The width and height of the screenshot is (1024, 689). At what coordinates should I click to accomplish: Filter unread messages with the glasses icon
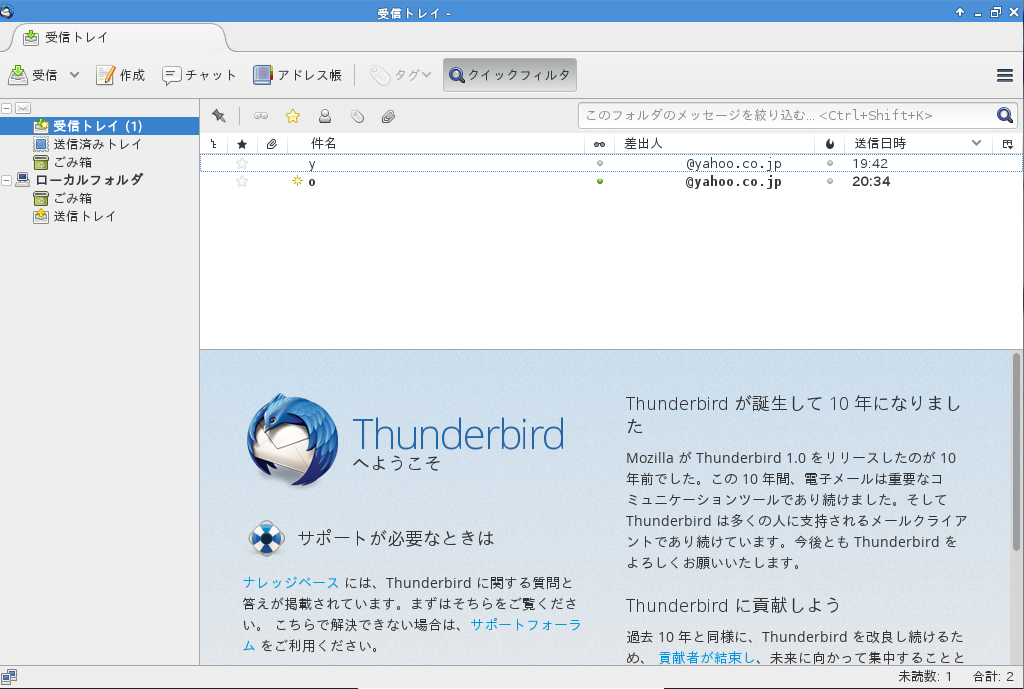(261, 116)
